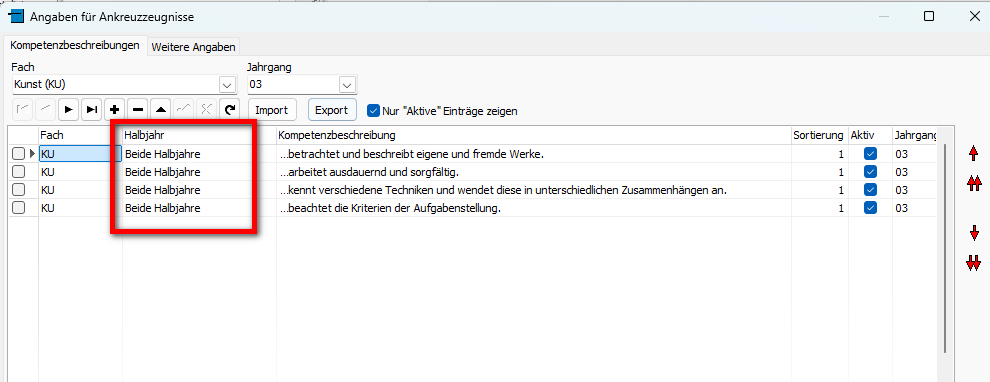Click KU cell in 'arbeitet ausdauernd' row
This screenshot has height=382, width=990.
[x=80, y=172]
